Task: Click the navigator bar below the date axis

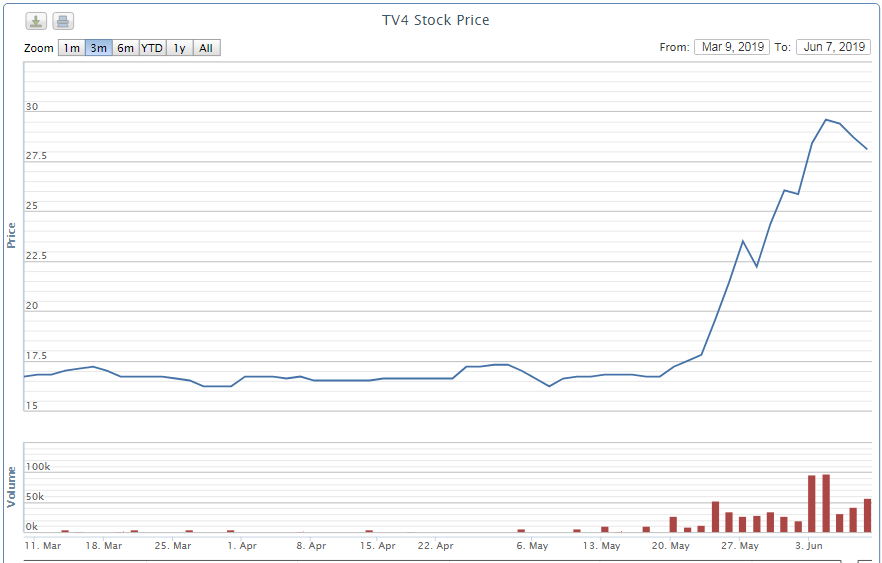Action: [440, 560]
